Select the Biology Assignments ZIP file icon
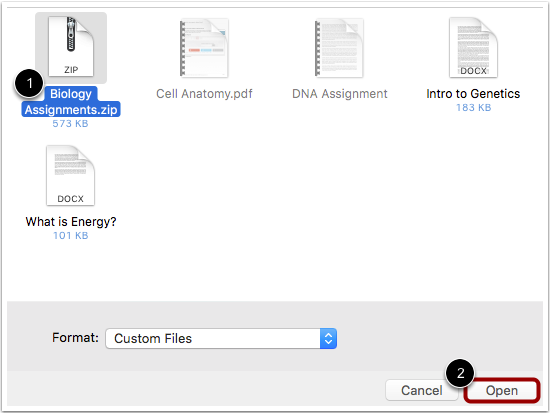The image size is (550, 413). (71, 47)
